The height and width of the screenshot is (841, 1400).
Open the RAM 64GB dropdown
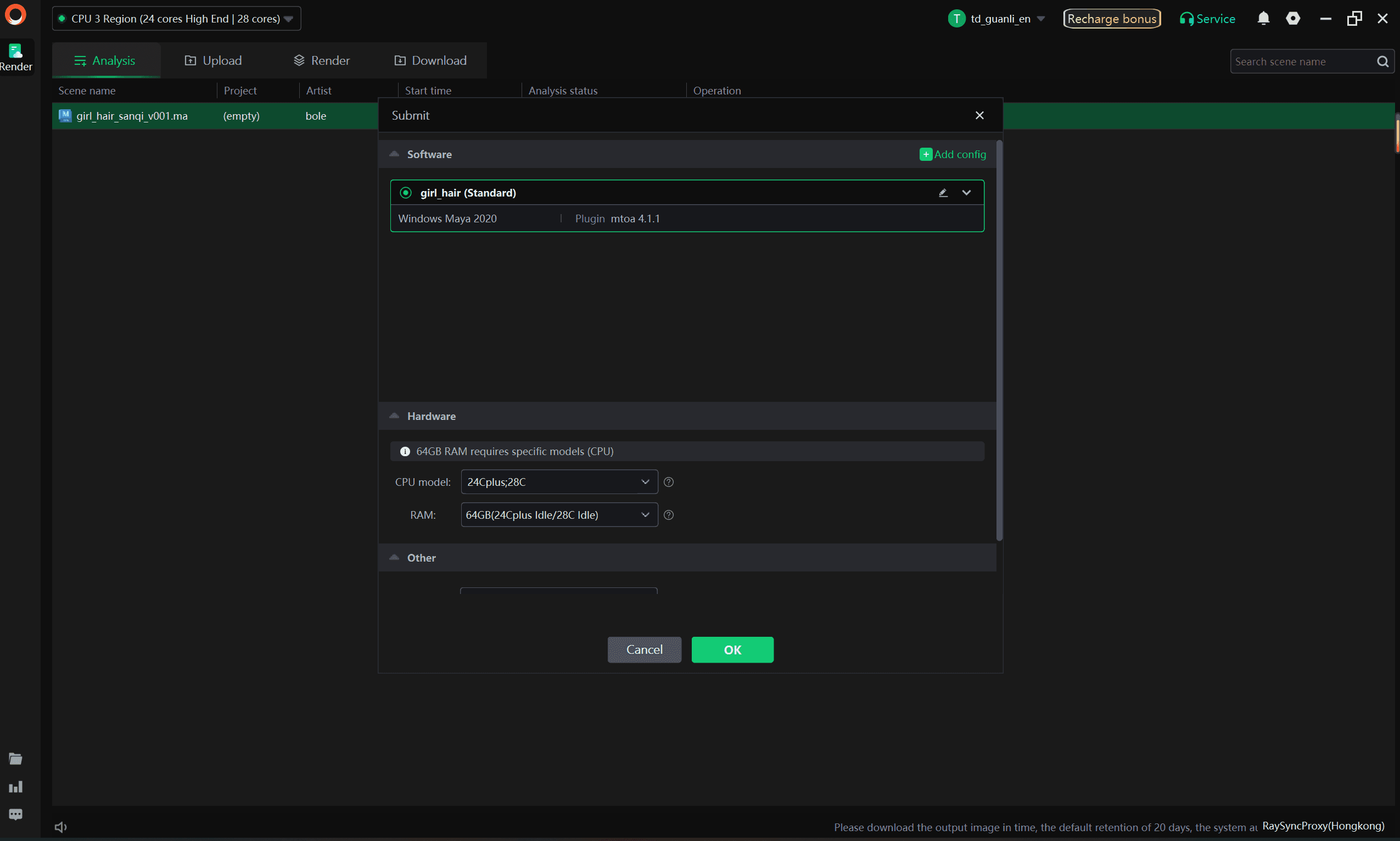point(559,514)
